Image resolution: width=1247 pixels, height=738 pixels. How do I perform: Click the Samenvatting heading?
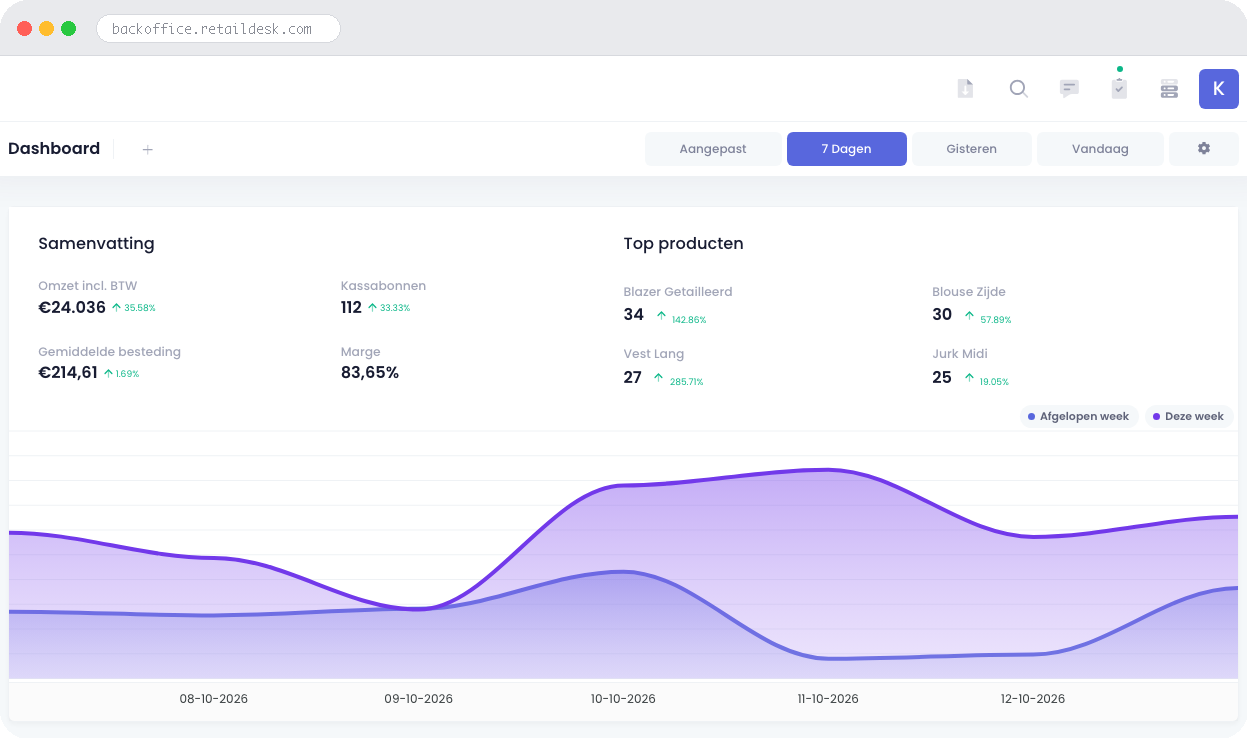coord(96,244)
